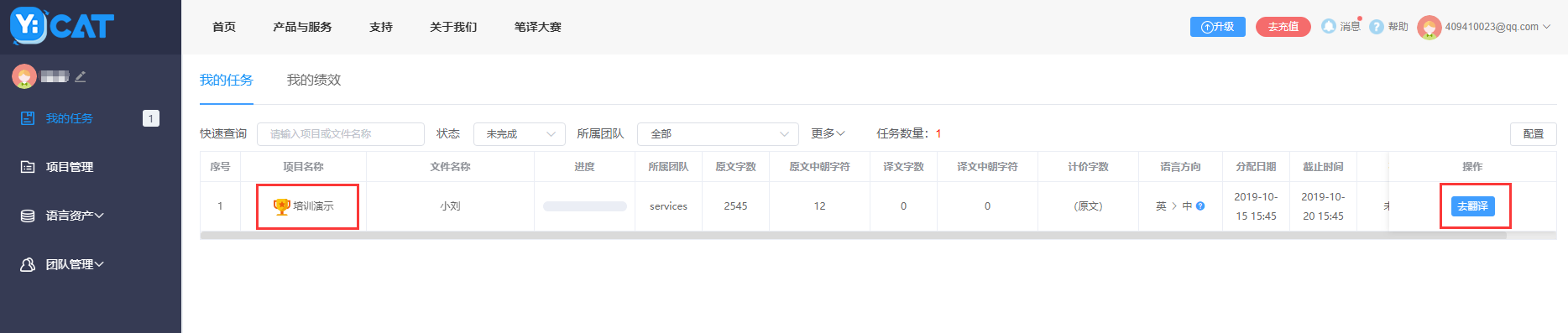Open 我的任务 in the sidebar
The width and height of the screenshot is (1568, 333).
tap(69, 118)
